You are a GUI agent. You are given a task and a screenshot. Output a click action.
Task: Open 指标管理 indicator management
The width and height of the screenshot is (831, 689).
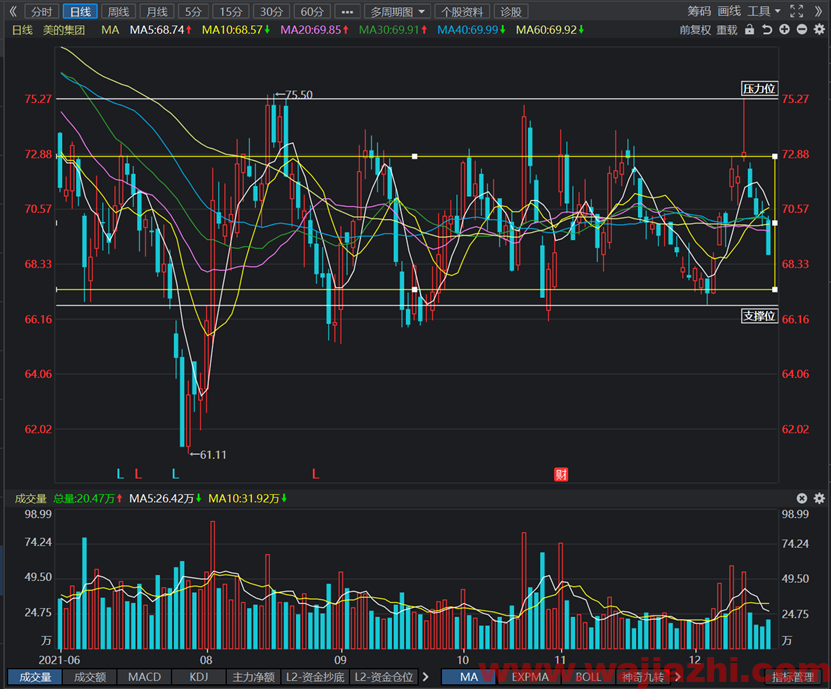[793, 677]
